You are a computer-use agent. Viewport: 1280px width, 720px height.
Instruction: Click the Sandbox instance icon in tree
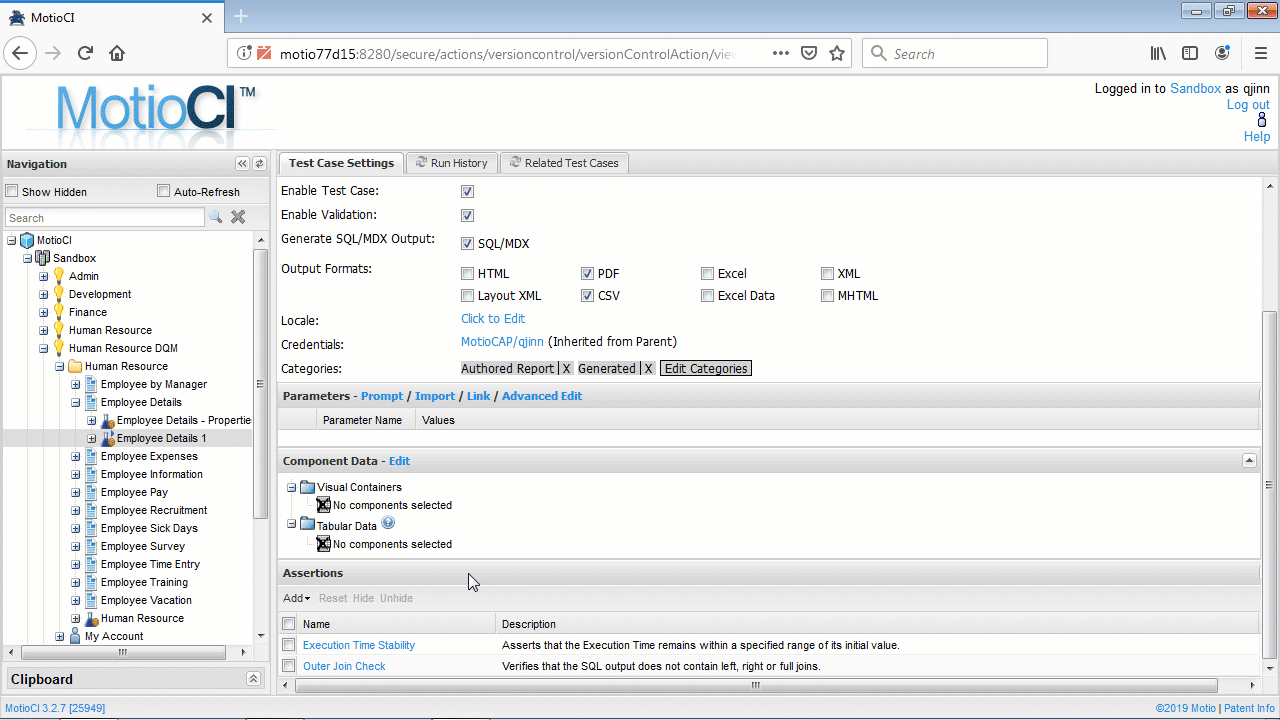coord(43,258)
